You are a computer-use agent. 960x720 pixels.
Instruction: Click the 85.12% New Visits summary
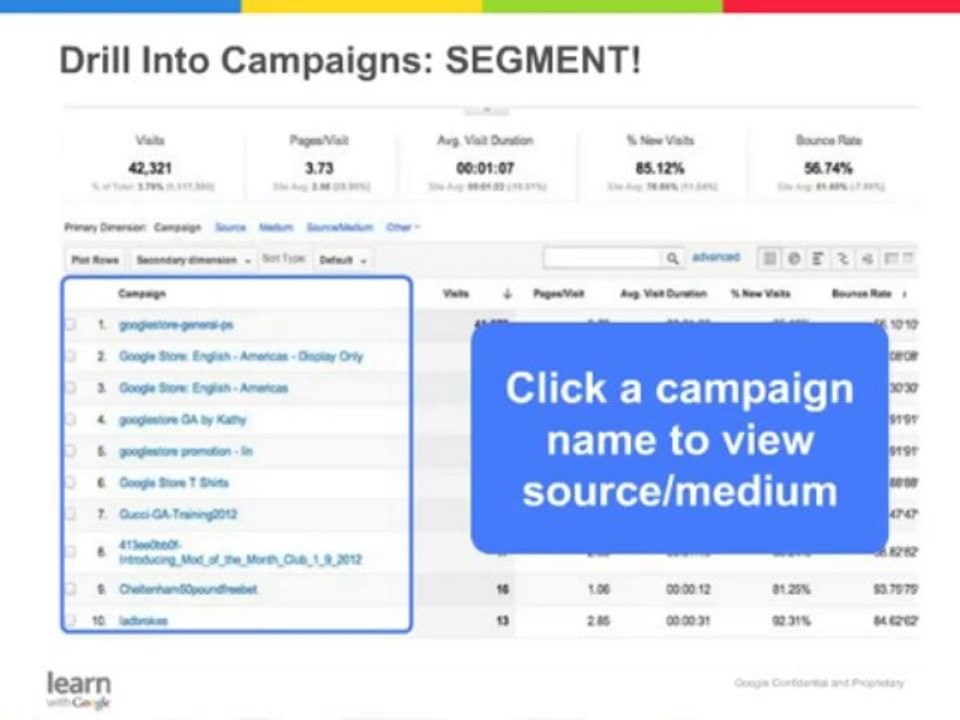(660, 168)
